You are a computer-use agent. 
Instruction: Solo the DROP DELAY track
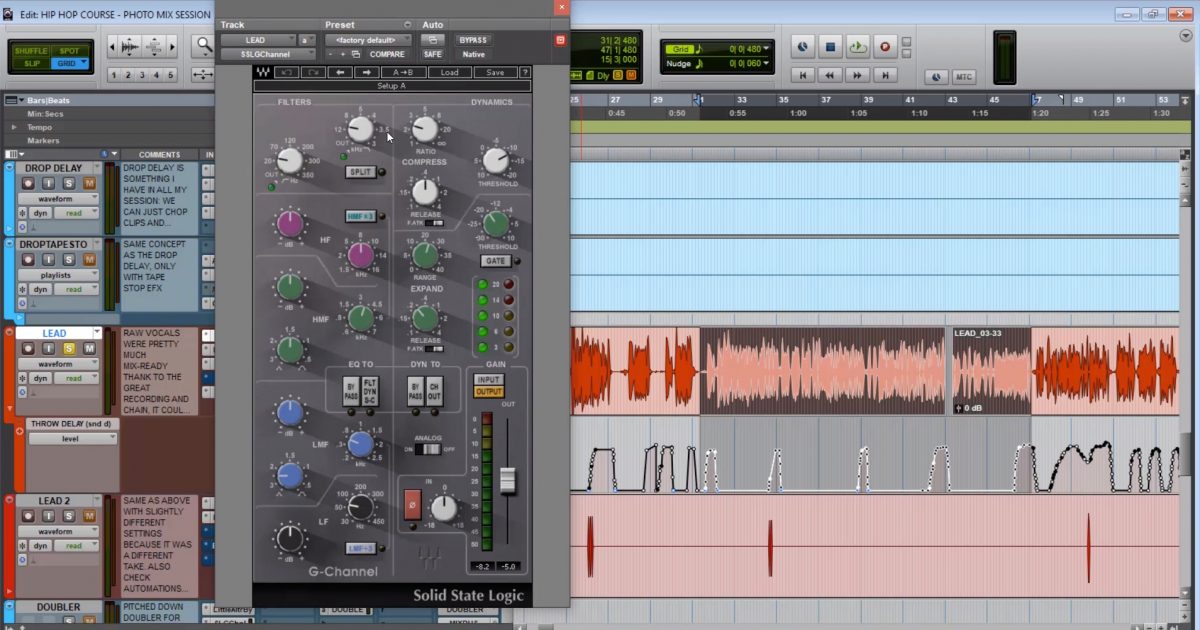pos(70,183)
